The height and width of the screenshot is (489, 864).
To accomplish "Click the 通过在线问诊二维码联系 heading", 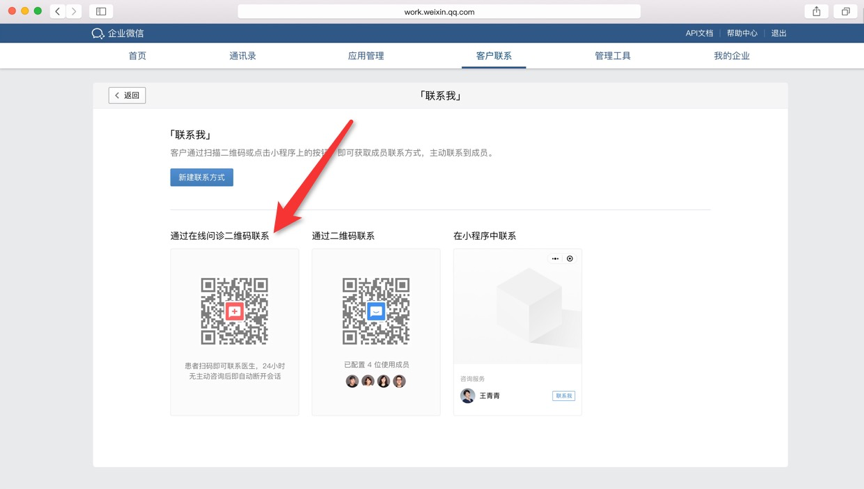I will pos(220,236).
